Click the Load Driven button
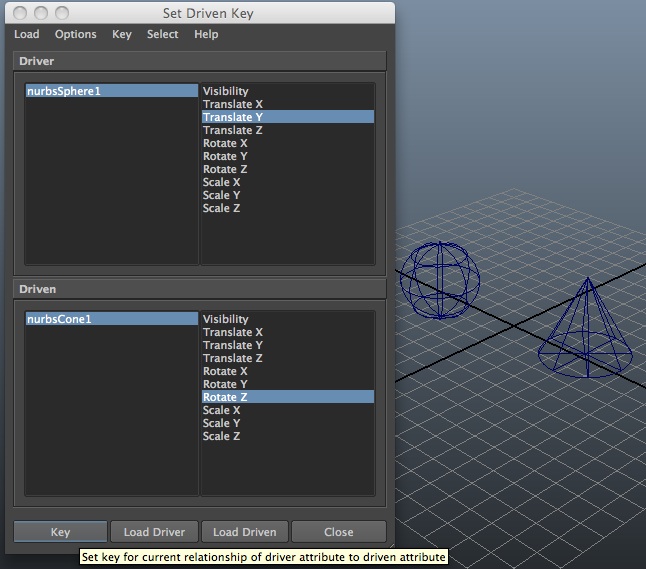The image size is (646, 569). click(245, 532)
